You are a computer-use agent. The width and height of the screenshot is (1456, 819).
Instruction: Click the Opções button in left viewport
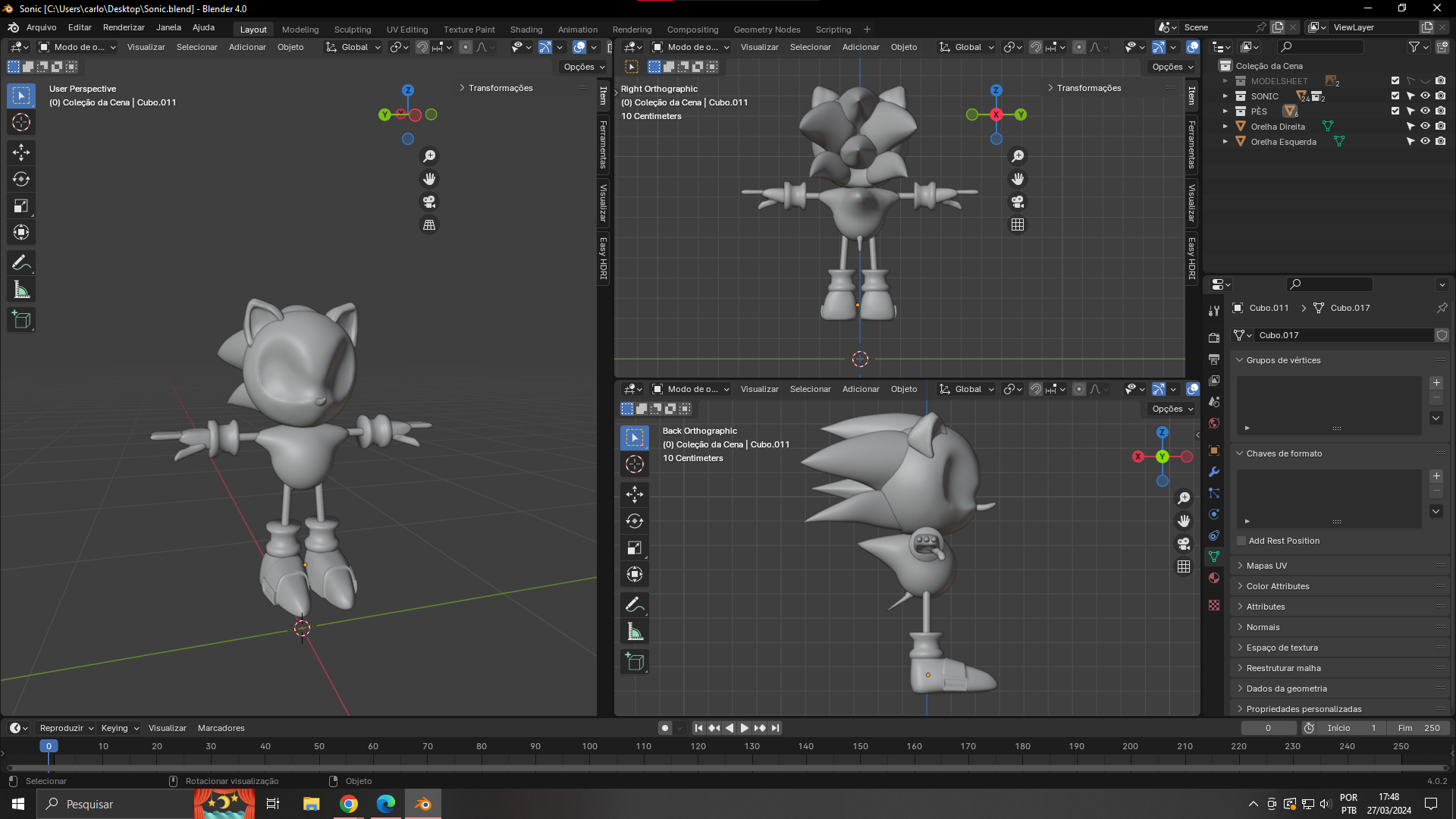coord(584,67)
